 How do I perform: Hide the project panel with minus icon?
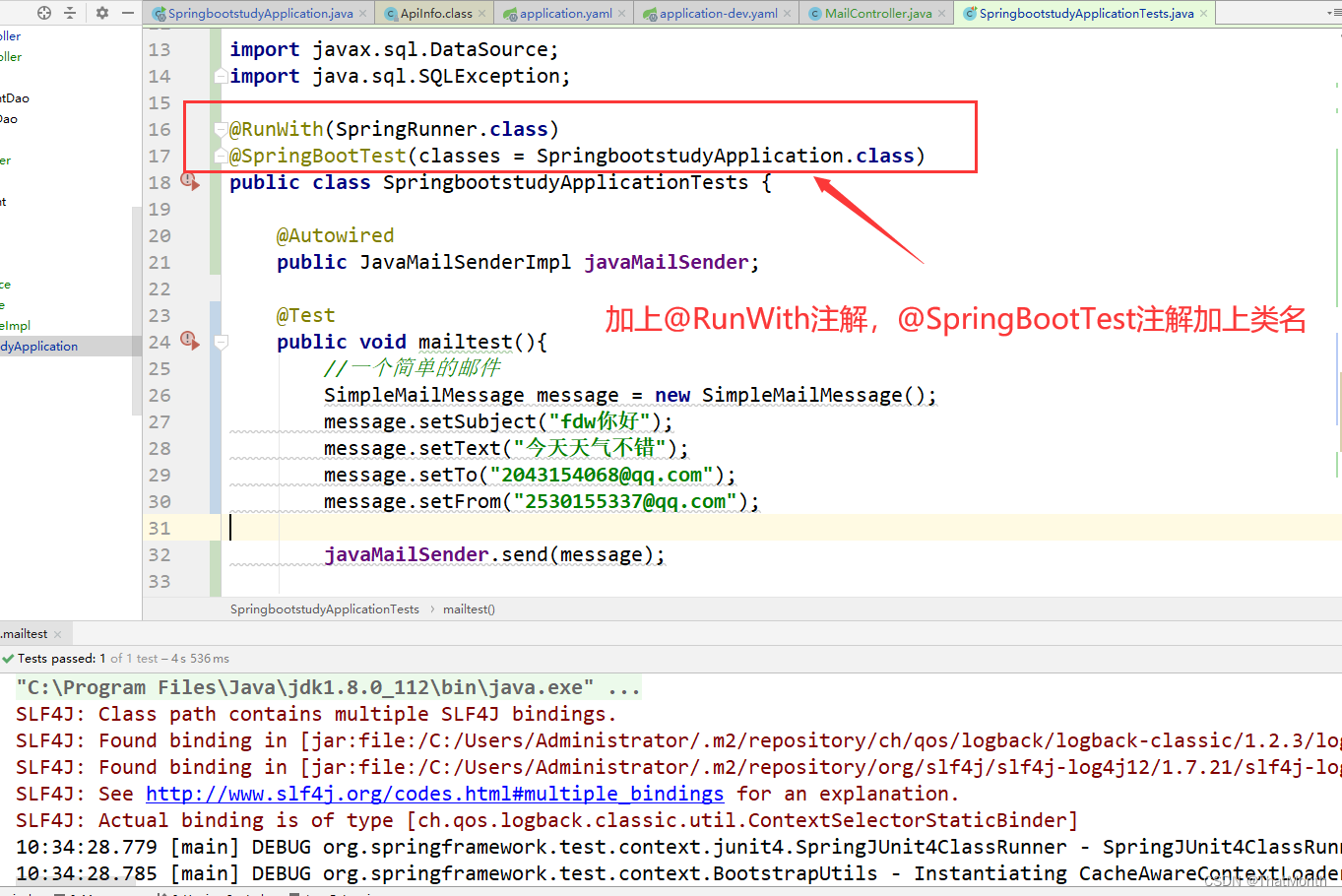pyautogui.click(x=128, y=13)
